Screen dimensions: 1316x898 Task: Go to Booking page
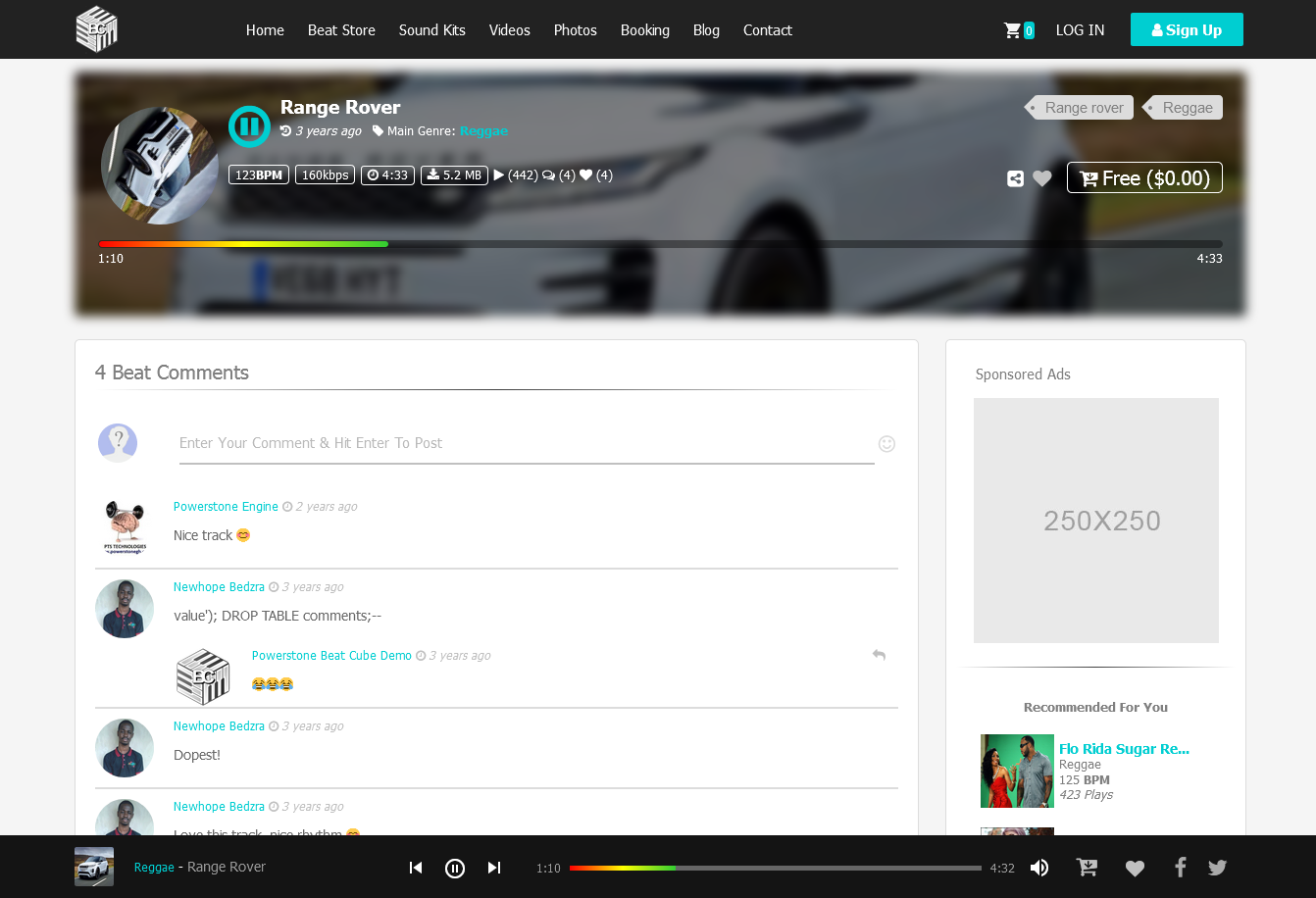[645, 30]
